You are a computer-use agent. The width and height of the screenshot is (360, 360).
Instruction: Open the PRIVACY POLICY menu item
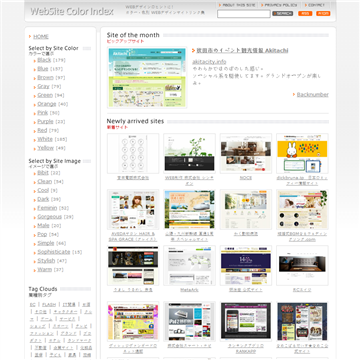point(279,5)
